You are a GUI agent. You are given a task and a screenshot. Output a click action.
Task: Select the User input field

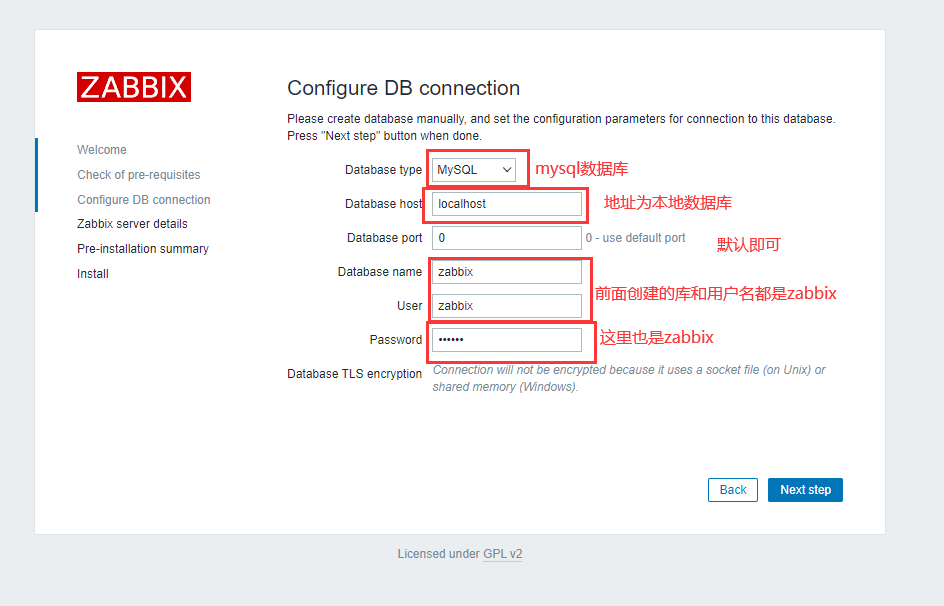507,306
